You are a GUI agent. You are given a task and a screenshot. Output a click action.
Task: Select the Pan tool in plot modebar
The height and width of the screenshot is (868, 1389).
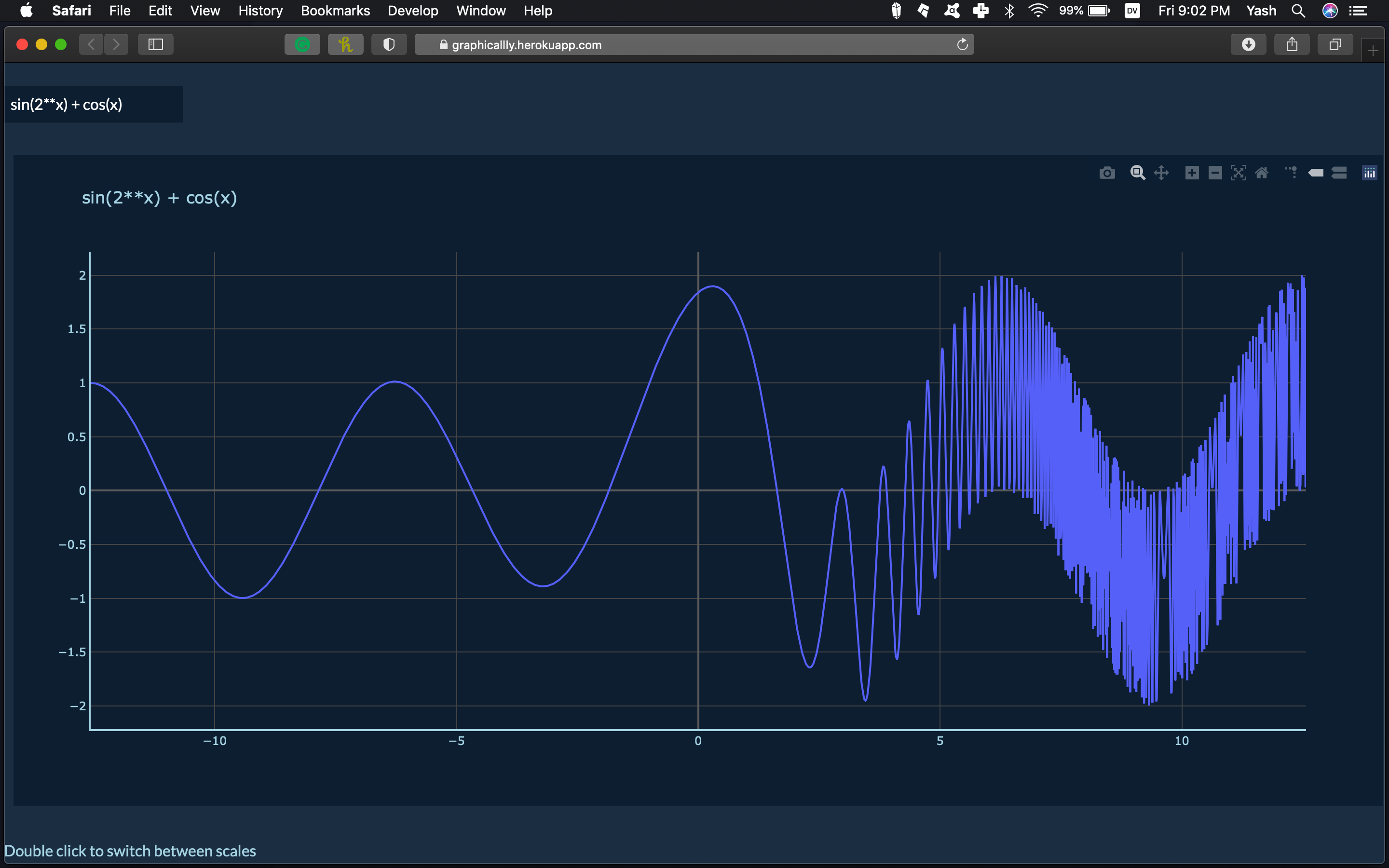pos(1161,173)
